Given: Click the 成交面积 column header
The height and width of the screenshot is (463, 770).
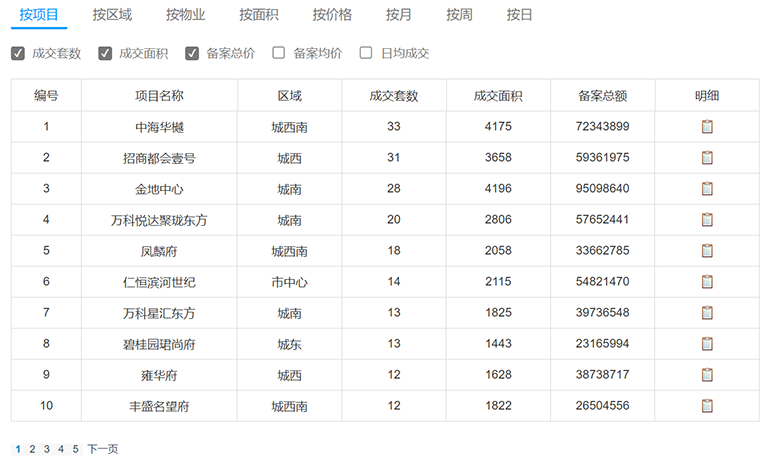Looking at the screenshot, I should 498,95.
